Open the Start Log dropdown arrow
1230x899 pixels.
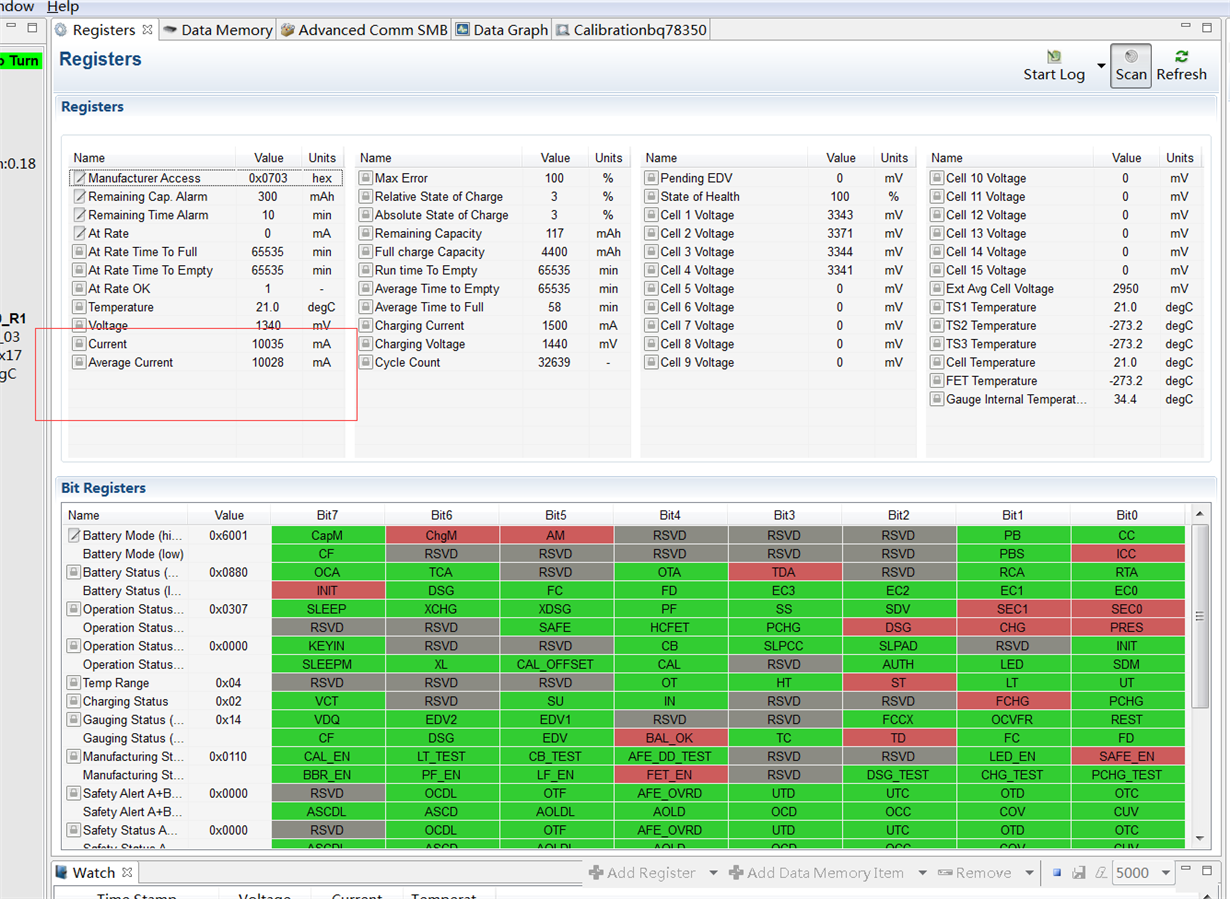pyautogui.click(x=1101, y=67)
